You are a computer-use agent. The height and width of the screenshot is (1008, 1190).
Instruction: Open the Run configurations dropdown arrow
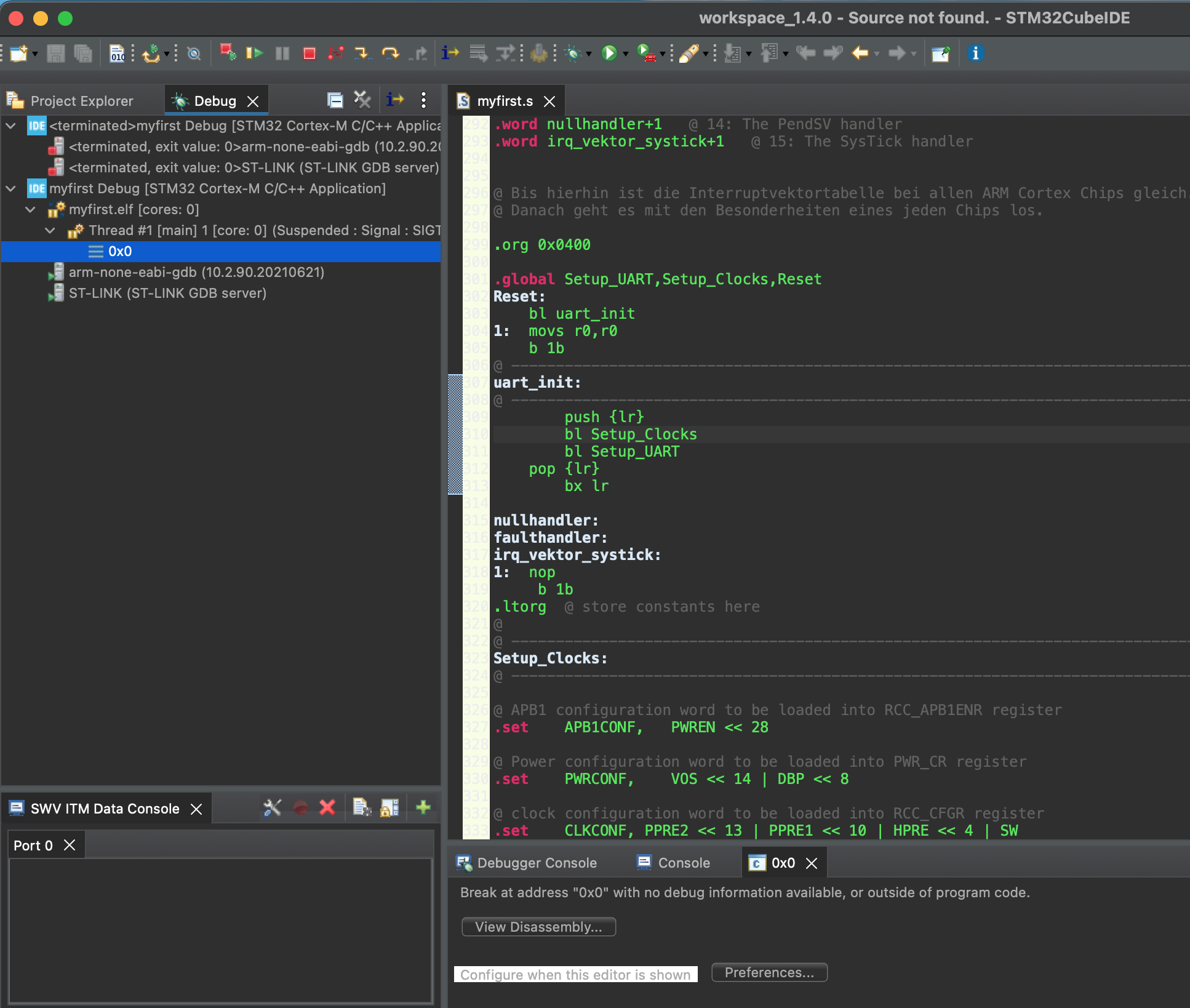[626, 54]
